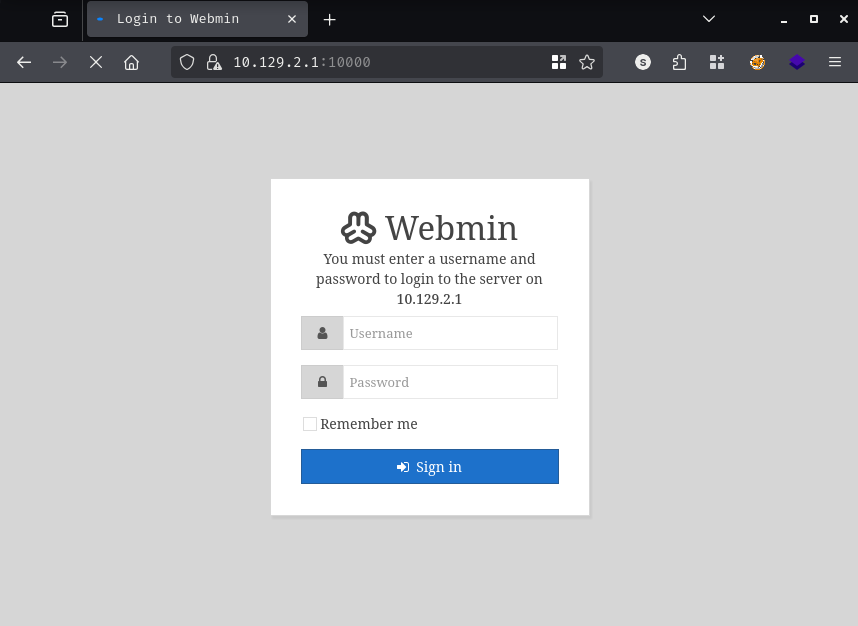Close the Login to Webmin tab
The width and height of the screenshot is (858, 626).
(x=292, y=19)
